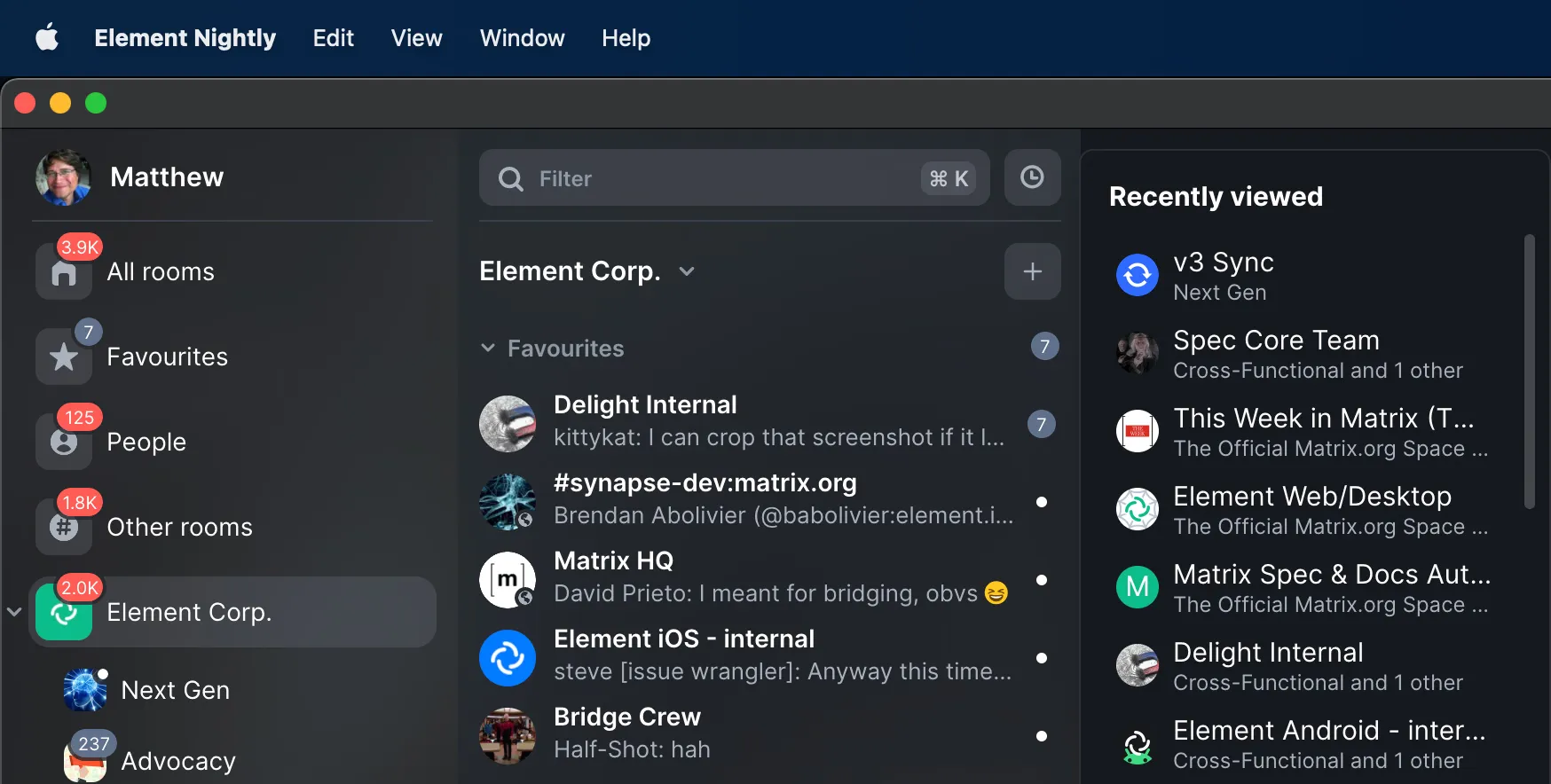The image size is (1551, 784).
Task: Click the Spec Core Team avatar
Action: point(1138,354)
